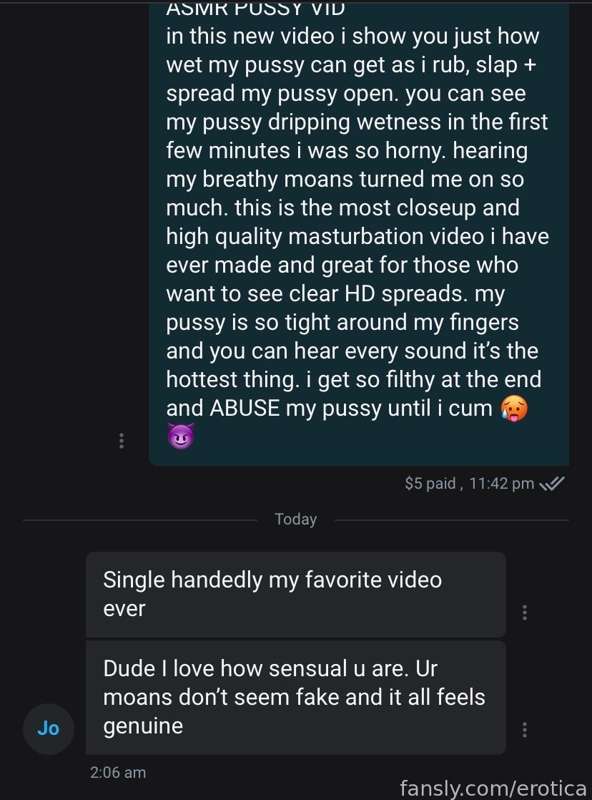Click the double checkmark read receipt
Screen dimensions: 592x800
point(552,483)
